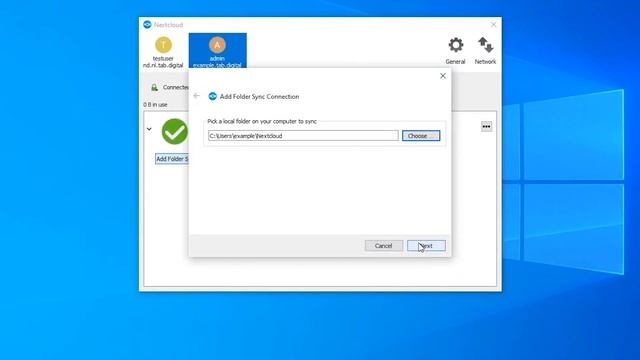Close the Nextcloud settings window
The height and width of the screenshot is (360, 640).
pyautogui.click(x=493, y=24)
